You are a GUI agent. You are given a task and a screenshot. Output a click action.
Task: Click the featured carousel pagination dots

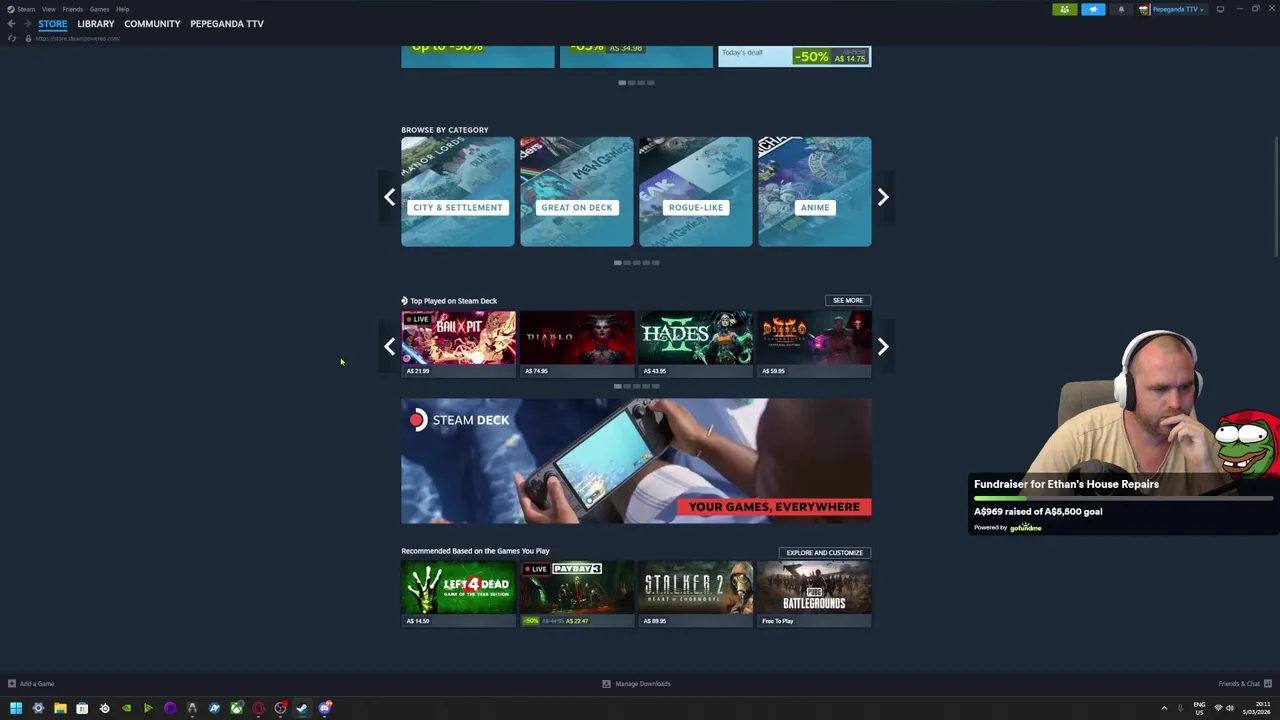click(636, 83)
